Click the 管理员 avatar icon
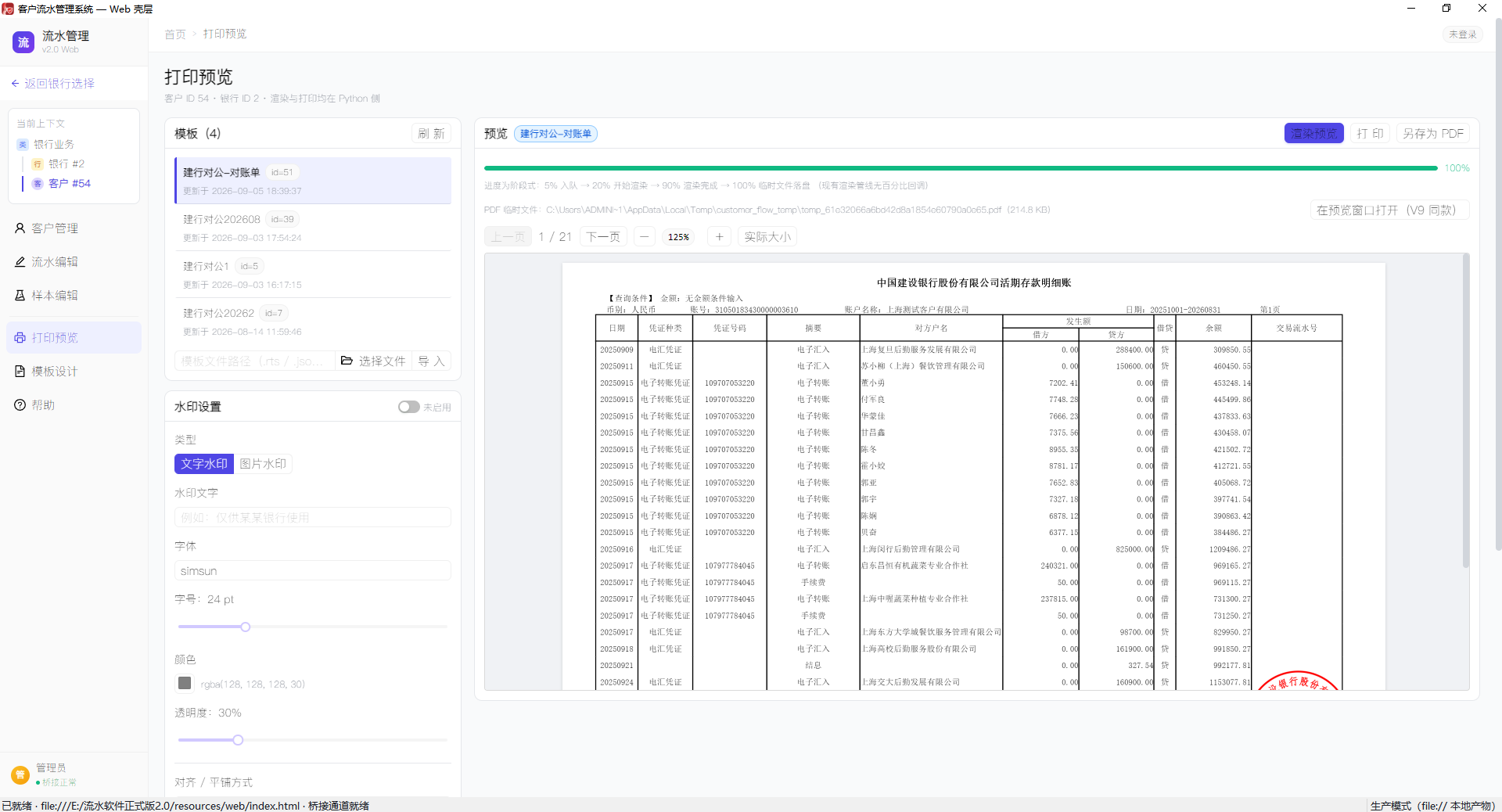The image size is (1502, 812). pyautogui.click(x=20, y=774)
